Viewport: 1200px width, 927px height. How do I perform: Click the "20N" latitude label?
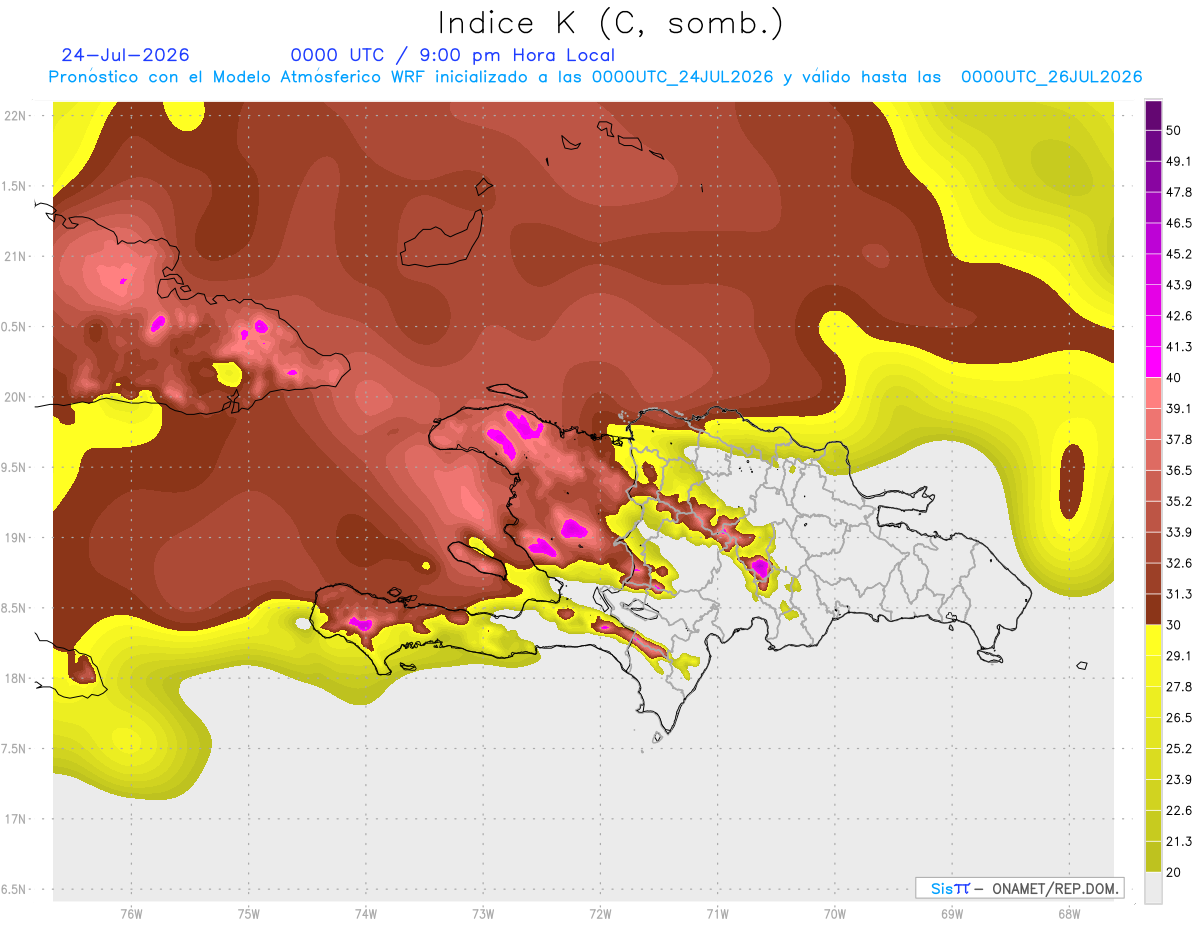pos(16,397)
